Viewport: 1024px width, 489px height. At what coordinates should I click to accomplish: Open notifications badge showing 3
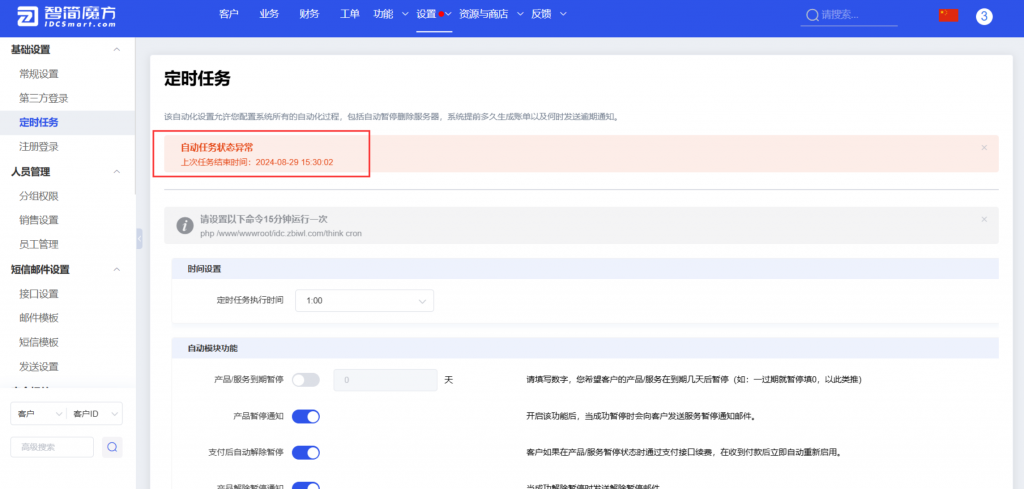(x=984, y=16)
